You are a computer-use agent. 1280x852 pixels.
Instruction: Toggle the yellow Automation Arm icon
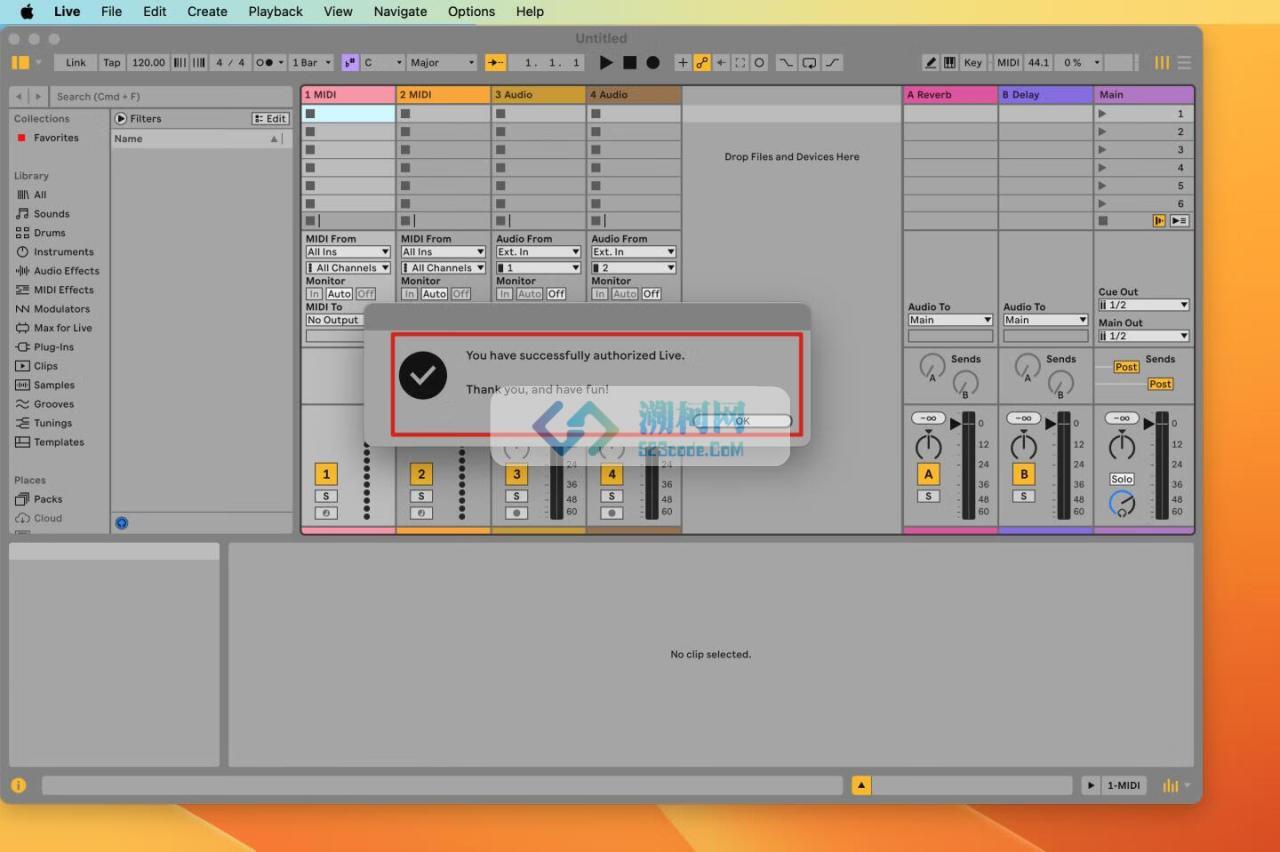pyautogui.click(x=702, y=62)
